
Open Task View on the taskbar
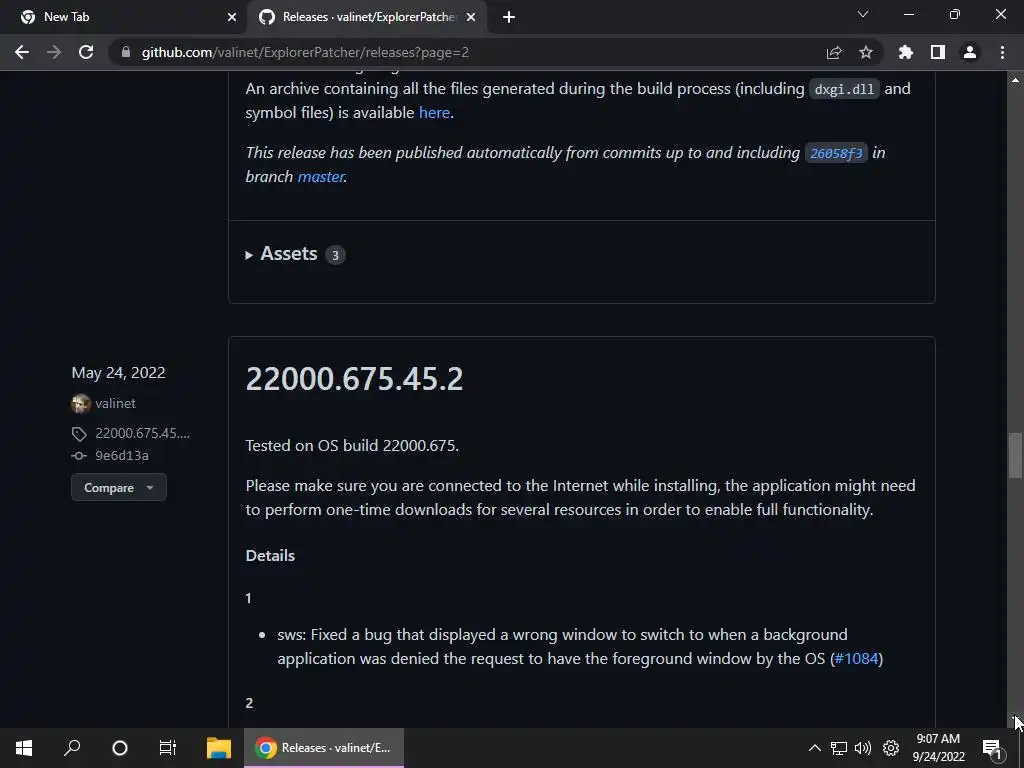click(x=168, y=748)
